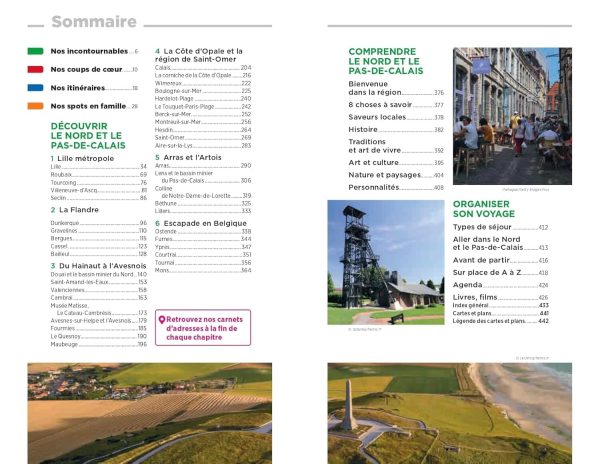Click the Personnalités entry
Image resolution: width=600 pixels, height=464 pixels.
[x=396, y=187]
